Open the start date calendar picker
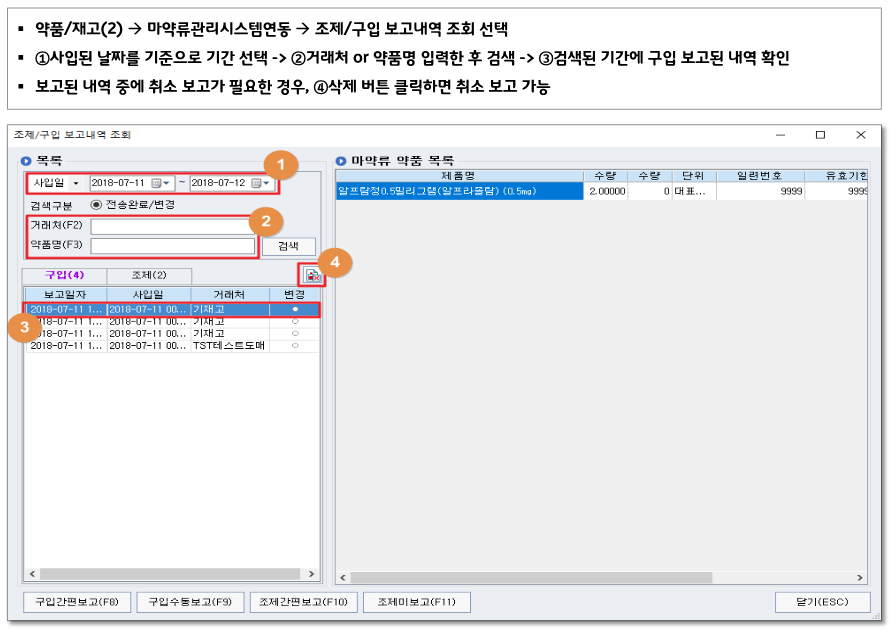Image resolution: width=891 pixels, height=630 pixels. [160, 184]
